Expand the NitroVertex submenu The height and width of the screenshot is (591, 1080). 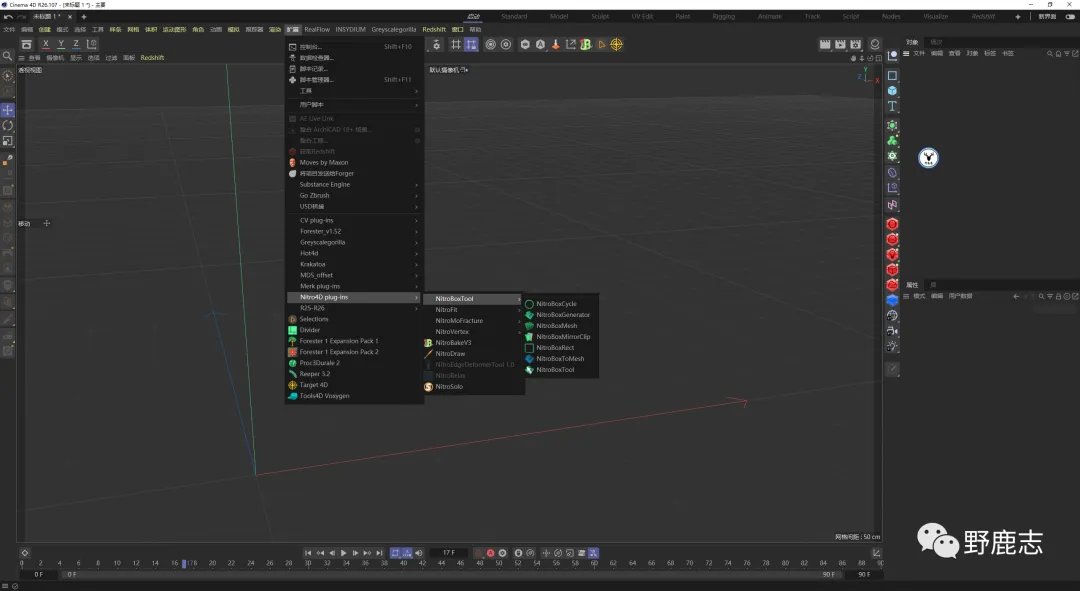474,332
